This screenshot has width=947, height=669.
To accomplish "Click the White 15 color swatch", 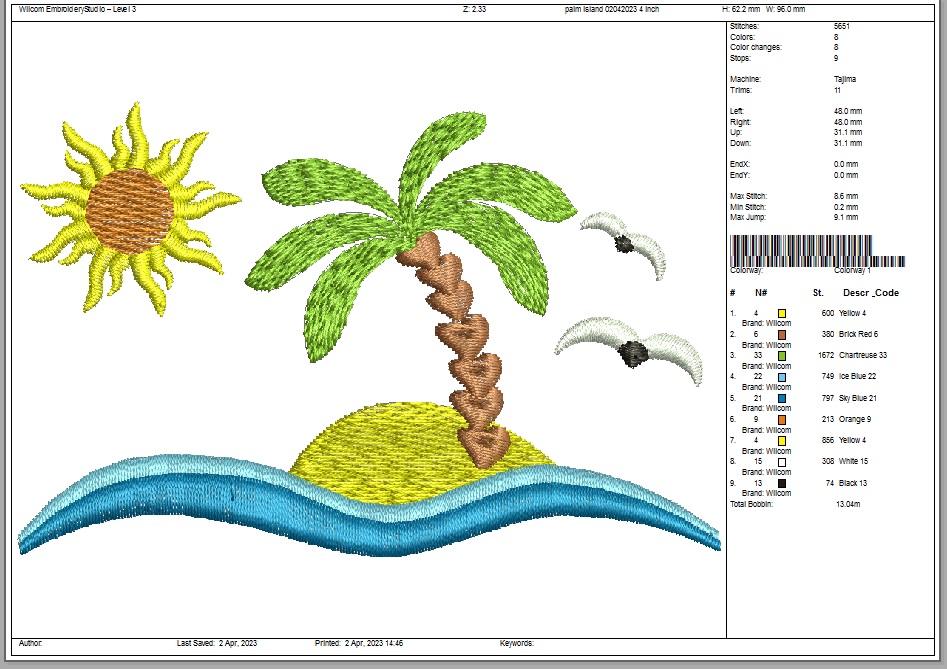I will click(x=781, y=462).
